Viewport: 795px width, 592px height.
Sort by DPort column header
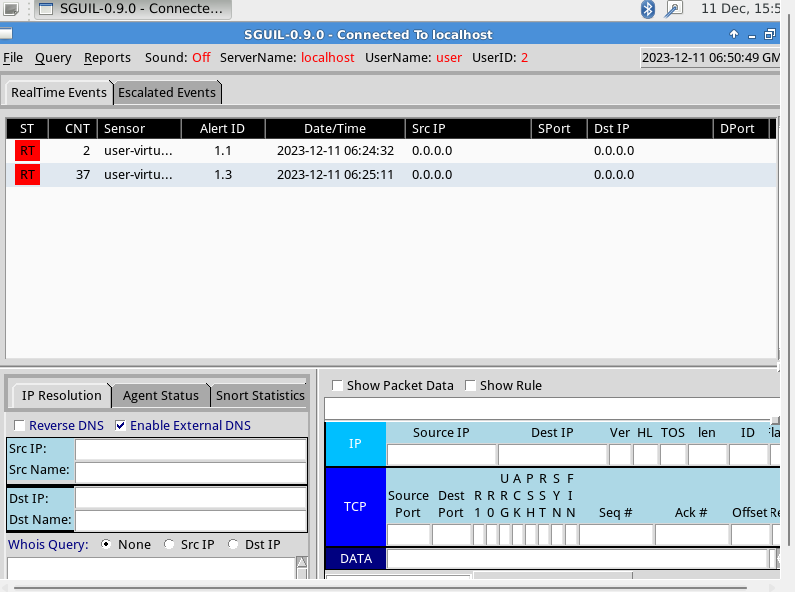[741, 129]
